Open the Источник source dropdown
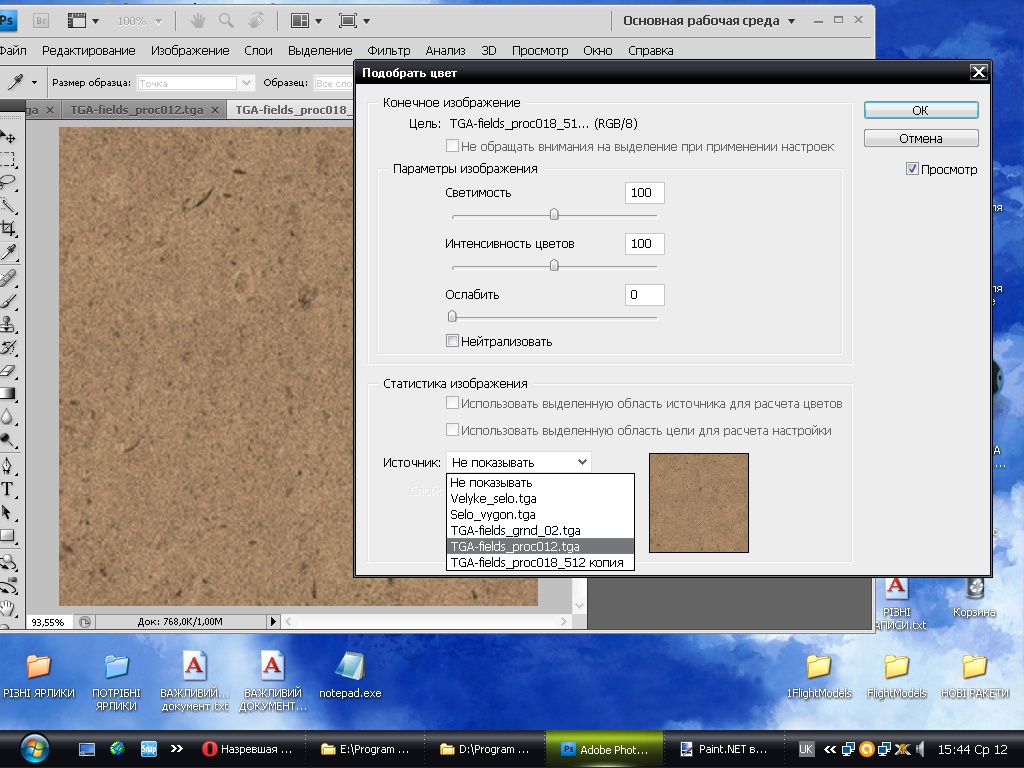The height and width of the screenshot is (768, 1024). coord(519,462)
